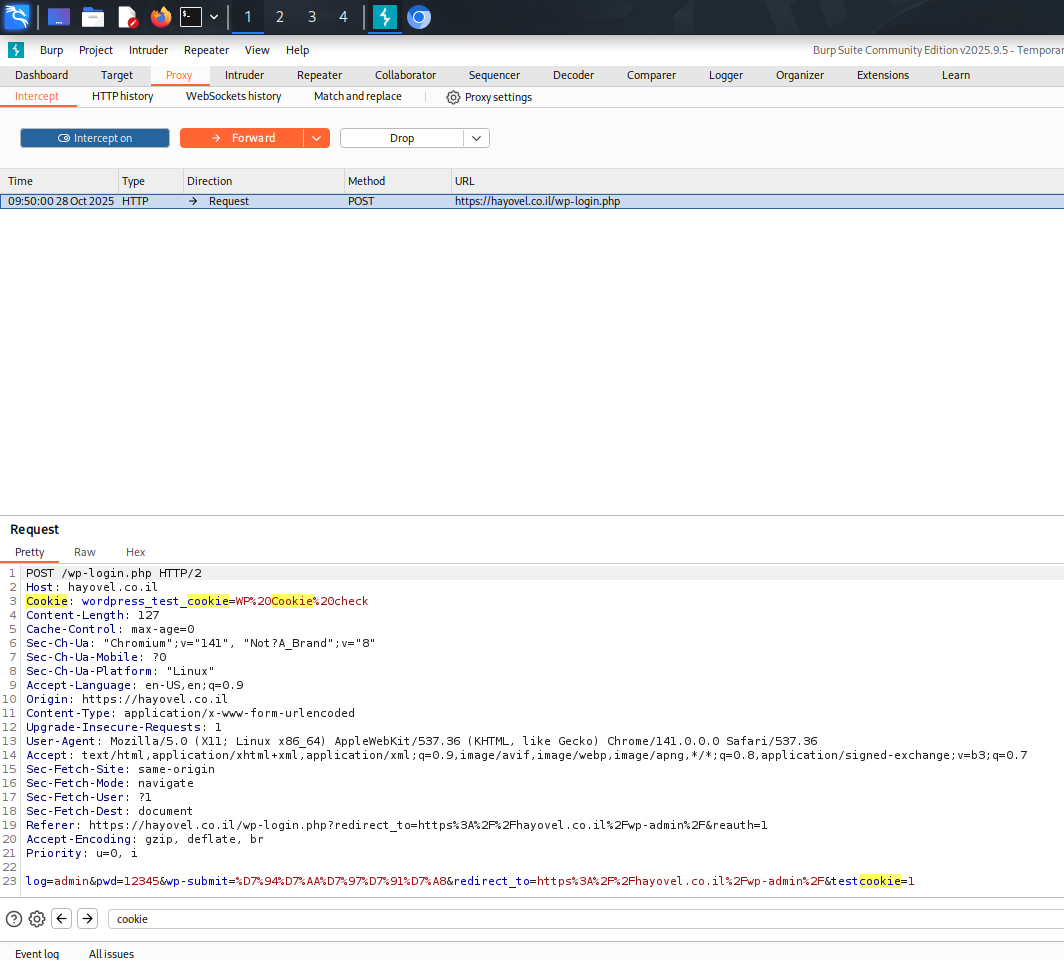
Task: Open the WebSockets history sub-tab
Action: (x=233, y=96)
